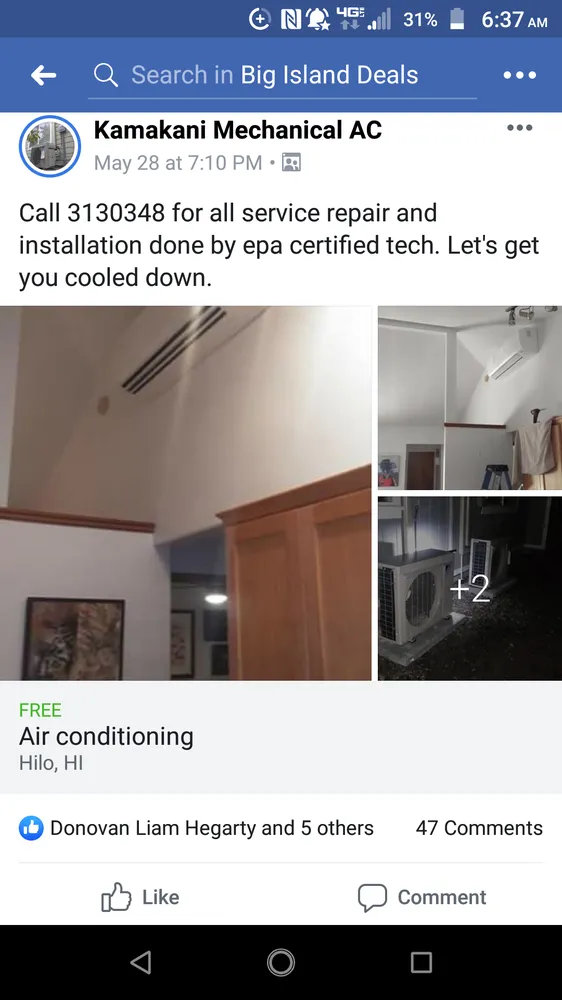
Task: View the 47 Comments
Action: (x=479, y=828)
